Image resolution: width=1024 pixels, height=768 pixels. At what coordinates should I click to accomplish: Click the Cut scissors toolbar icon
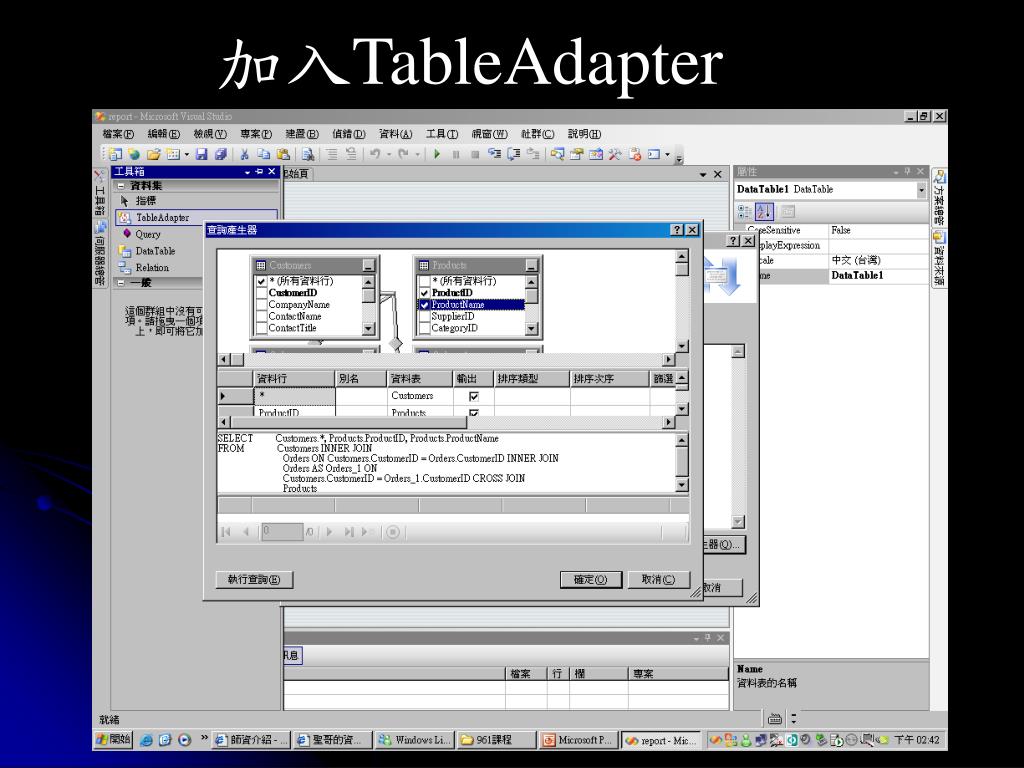coord(244,154)
